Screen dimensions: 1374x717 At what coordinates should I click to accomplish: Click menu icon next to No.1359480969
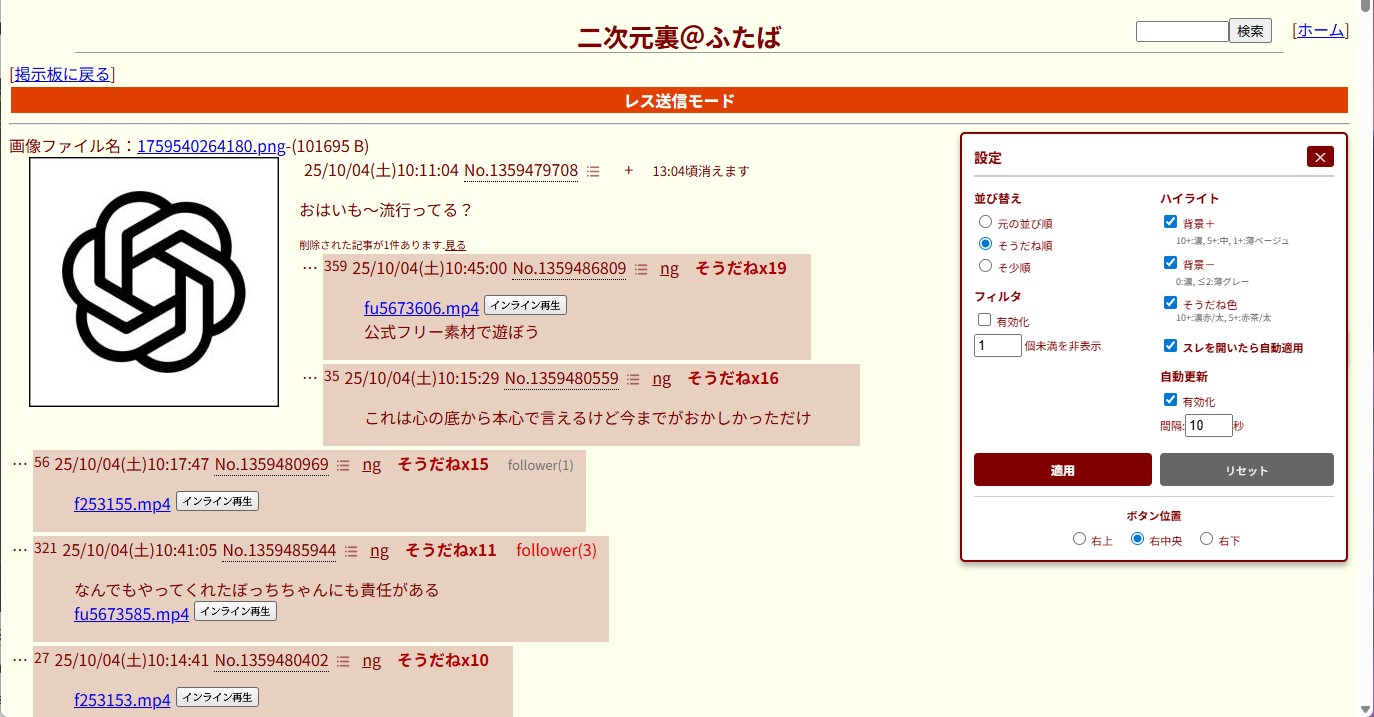pyautogui.click(x=343, y=465)
